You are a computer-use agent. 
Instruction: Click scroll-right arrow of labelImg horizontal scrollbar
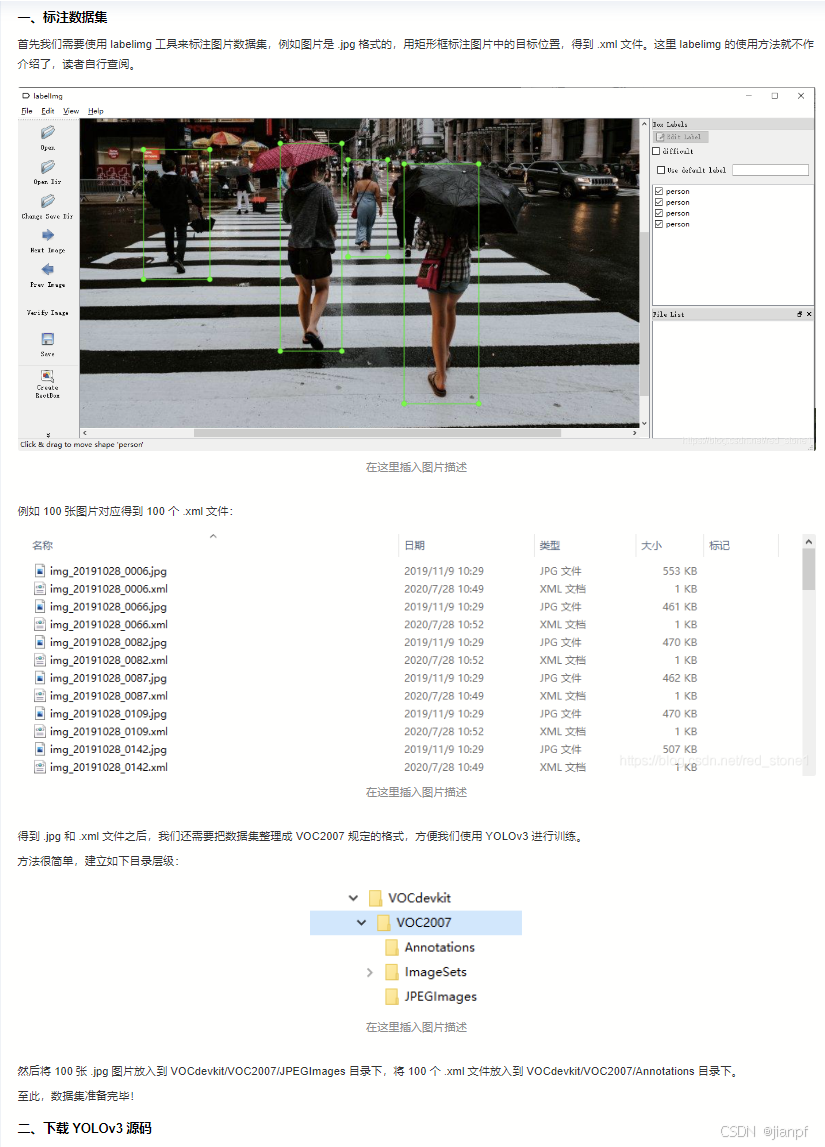tap(634, 433)
